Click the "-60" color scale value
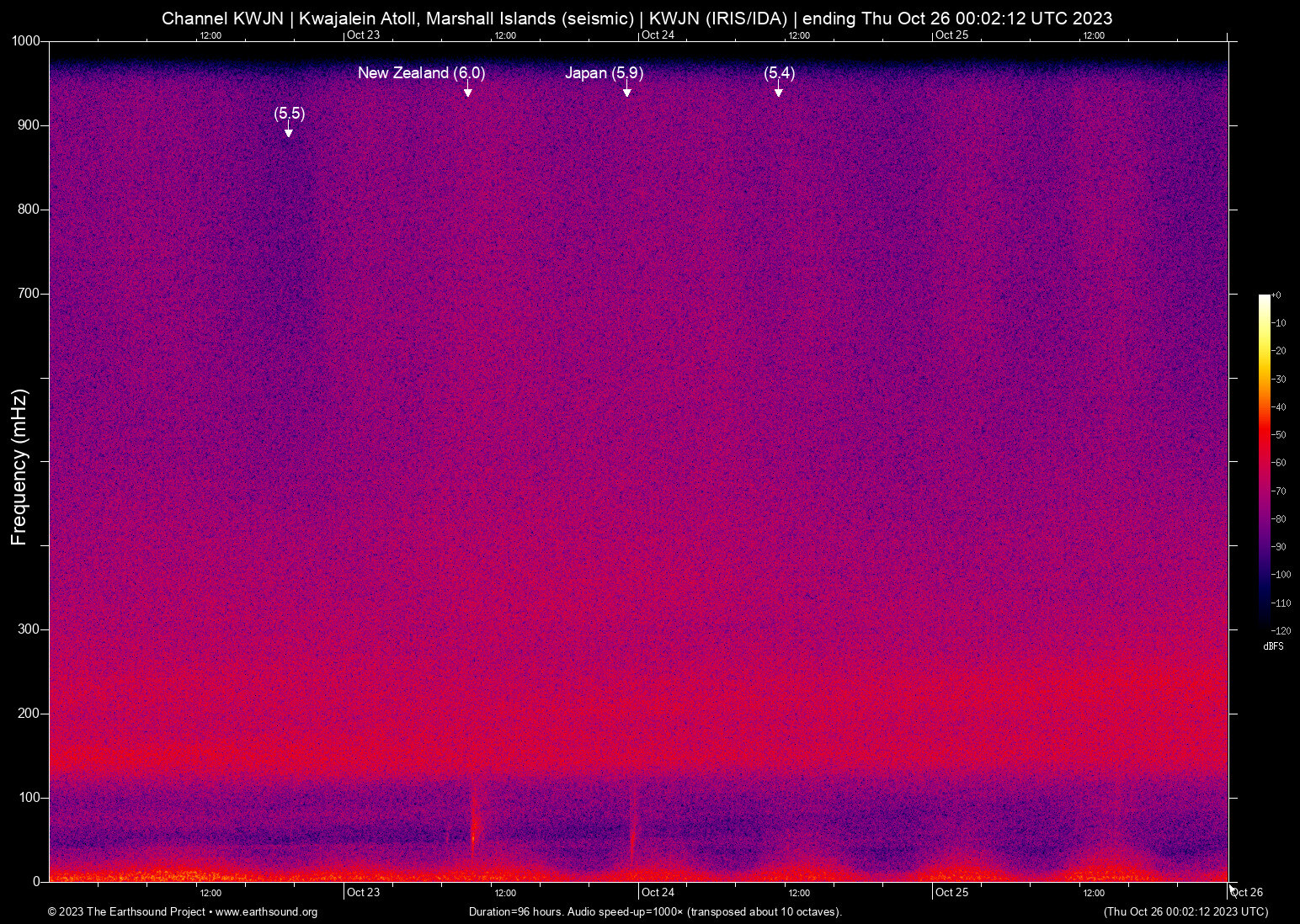Screen dimensions: 1300x924 (x=1279, y=463)
